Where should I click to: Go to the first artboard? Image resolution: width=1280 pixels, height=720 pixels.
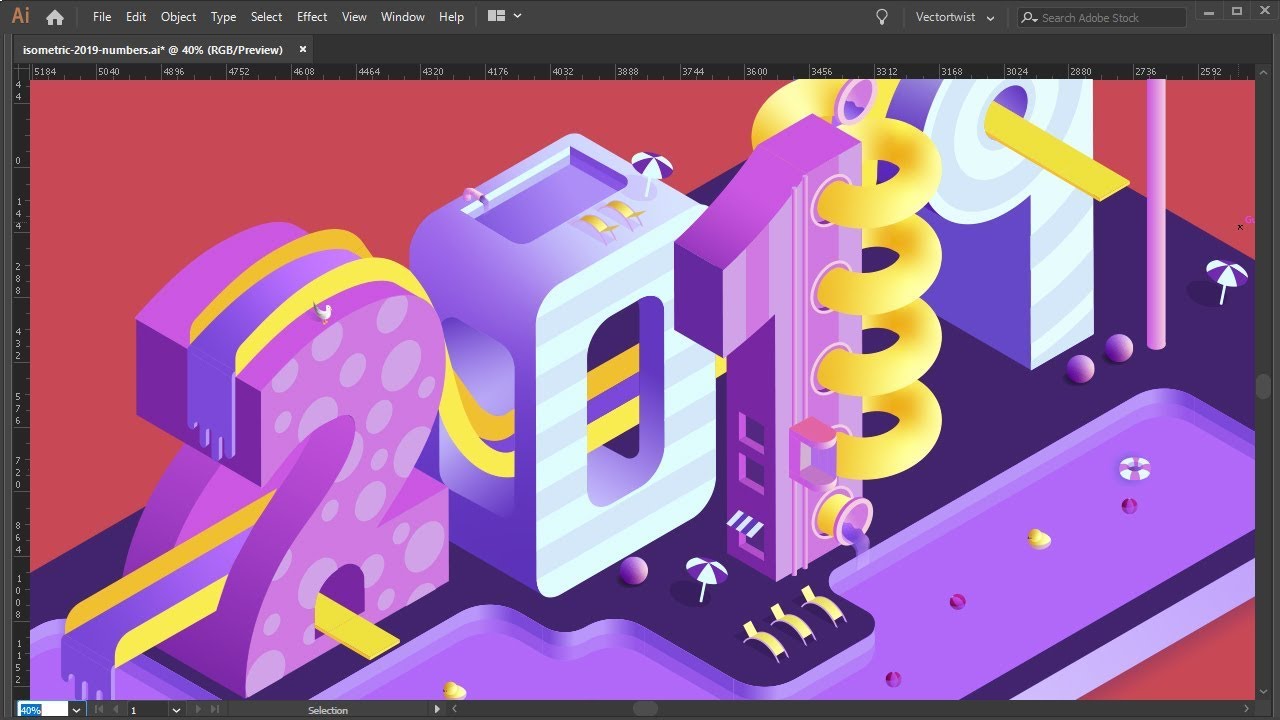[x=99, y=710]
